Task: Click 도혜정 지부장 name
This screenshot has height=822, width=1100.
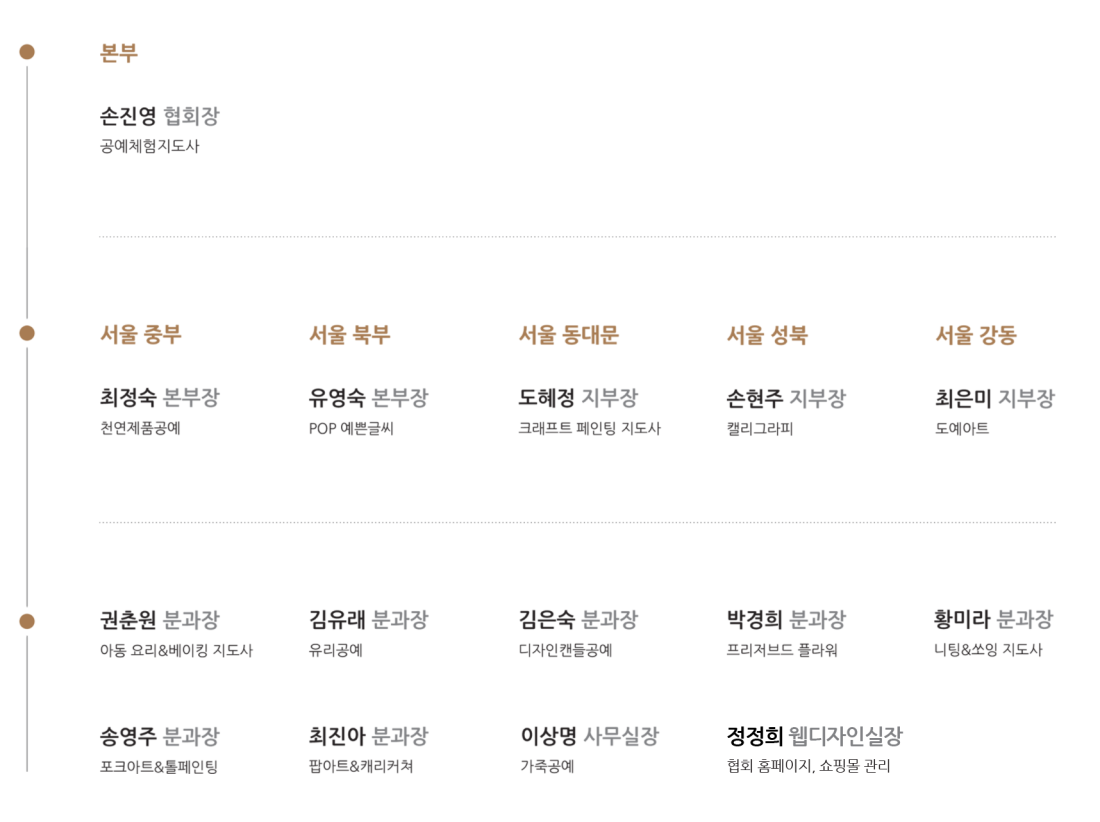Action: pos(578,398)
